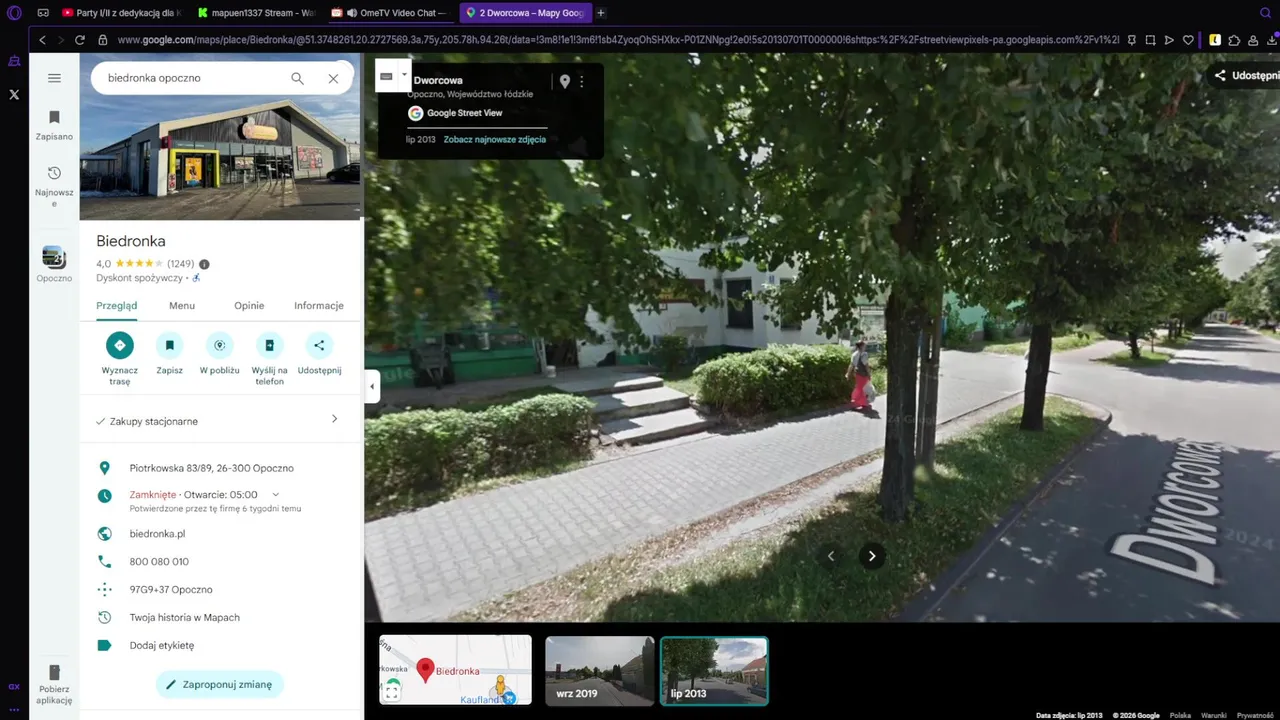Click the Opera logo menu button
The height and width of the screenshot is (720, 1280).
pyautogui.click(x=14, y=13)
